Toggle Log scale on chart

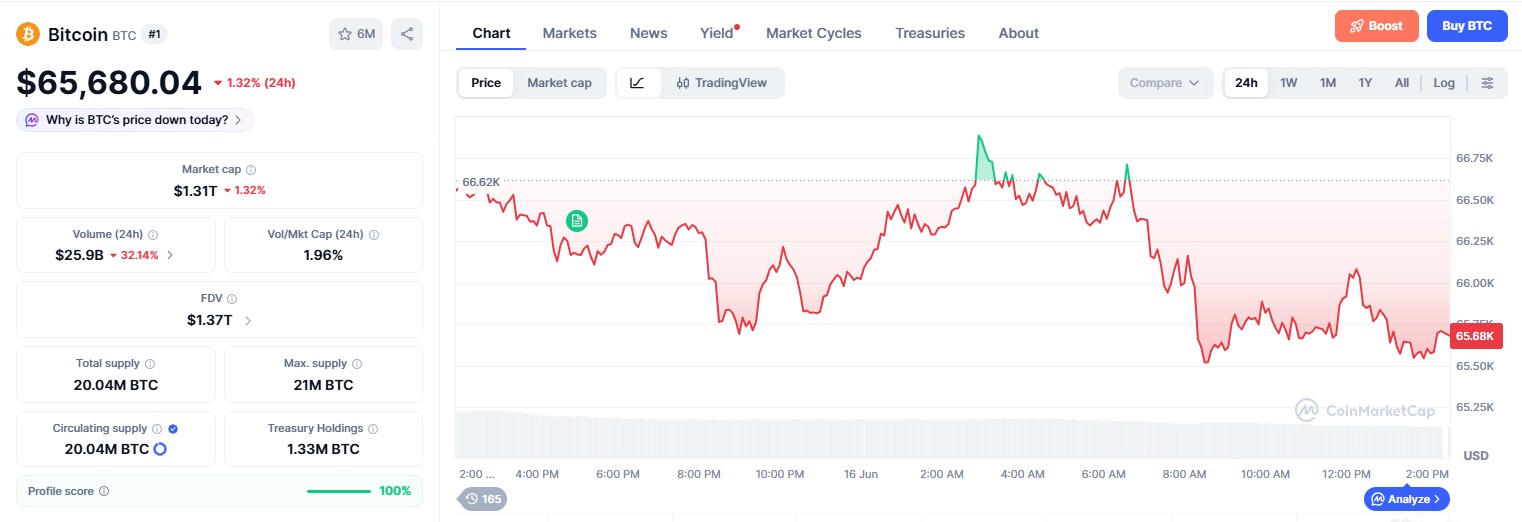[1444, 83]
